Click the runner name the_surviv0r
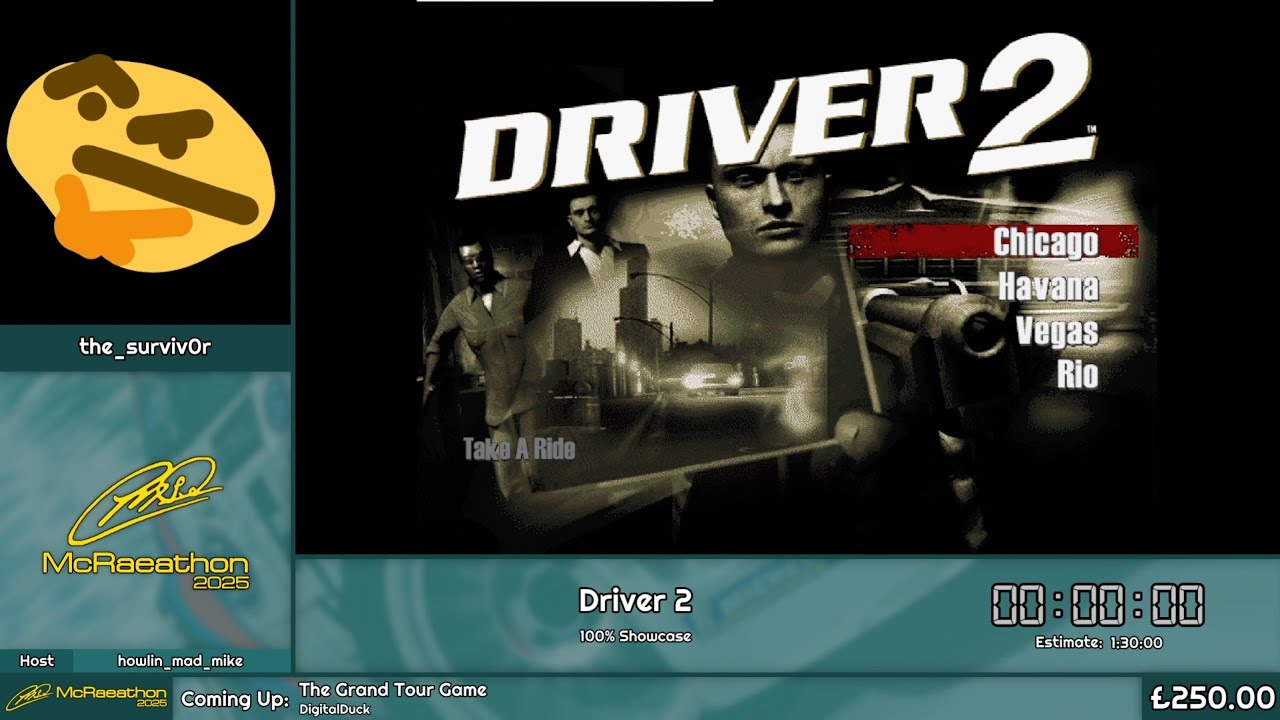The width and height of the screenshot is (1280, 720). (145, 347)
